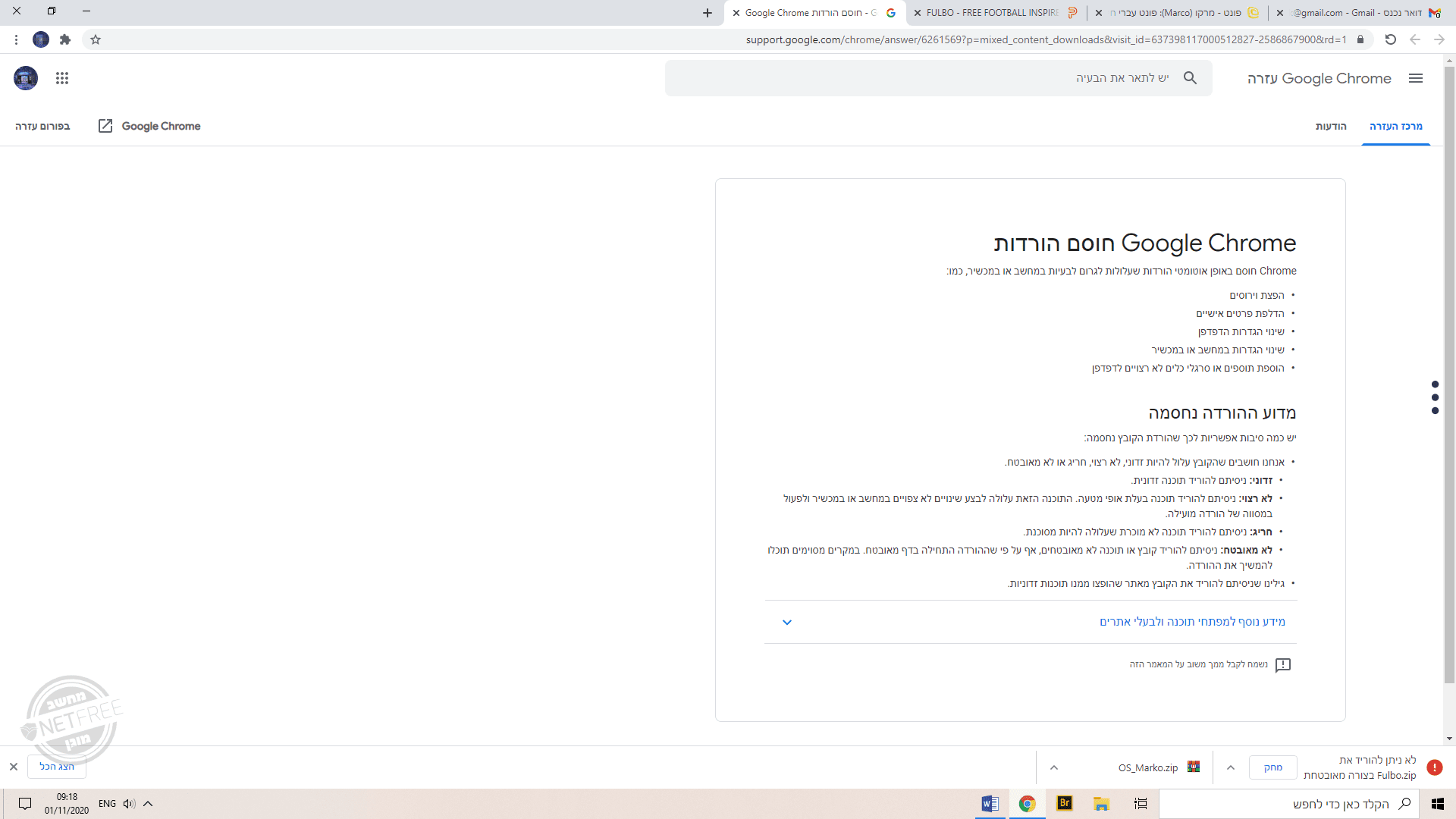Open the Fulbo.zip download options arrow
Screen dimensions: 1456x819
[1231, 767]
